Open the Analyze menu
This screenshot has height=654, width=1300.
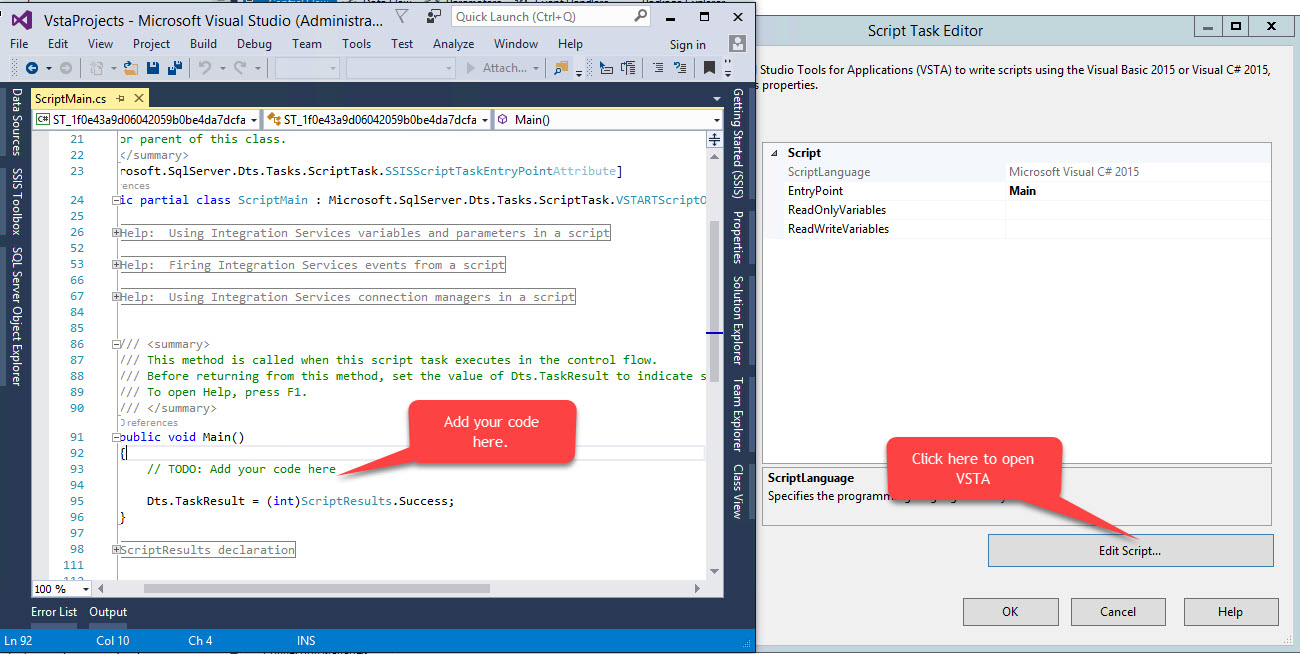453,44
